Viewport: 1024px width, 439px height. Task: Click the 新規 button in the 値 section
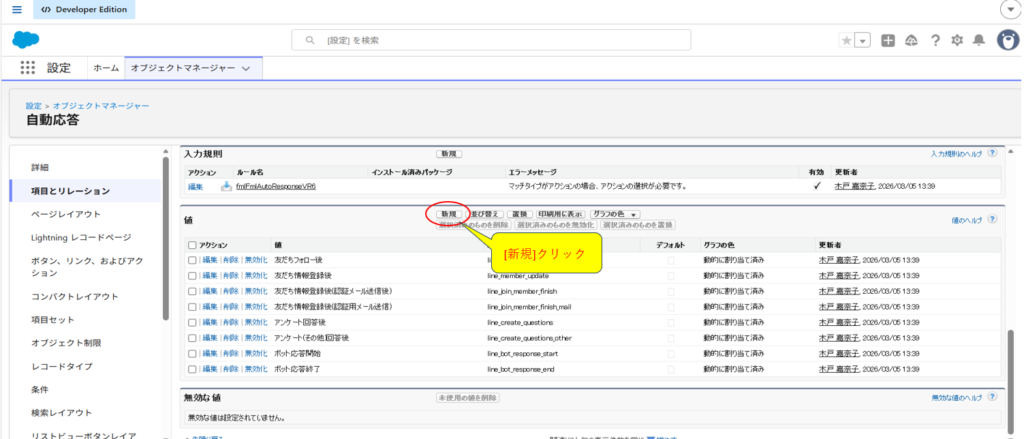point(448,214)
